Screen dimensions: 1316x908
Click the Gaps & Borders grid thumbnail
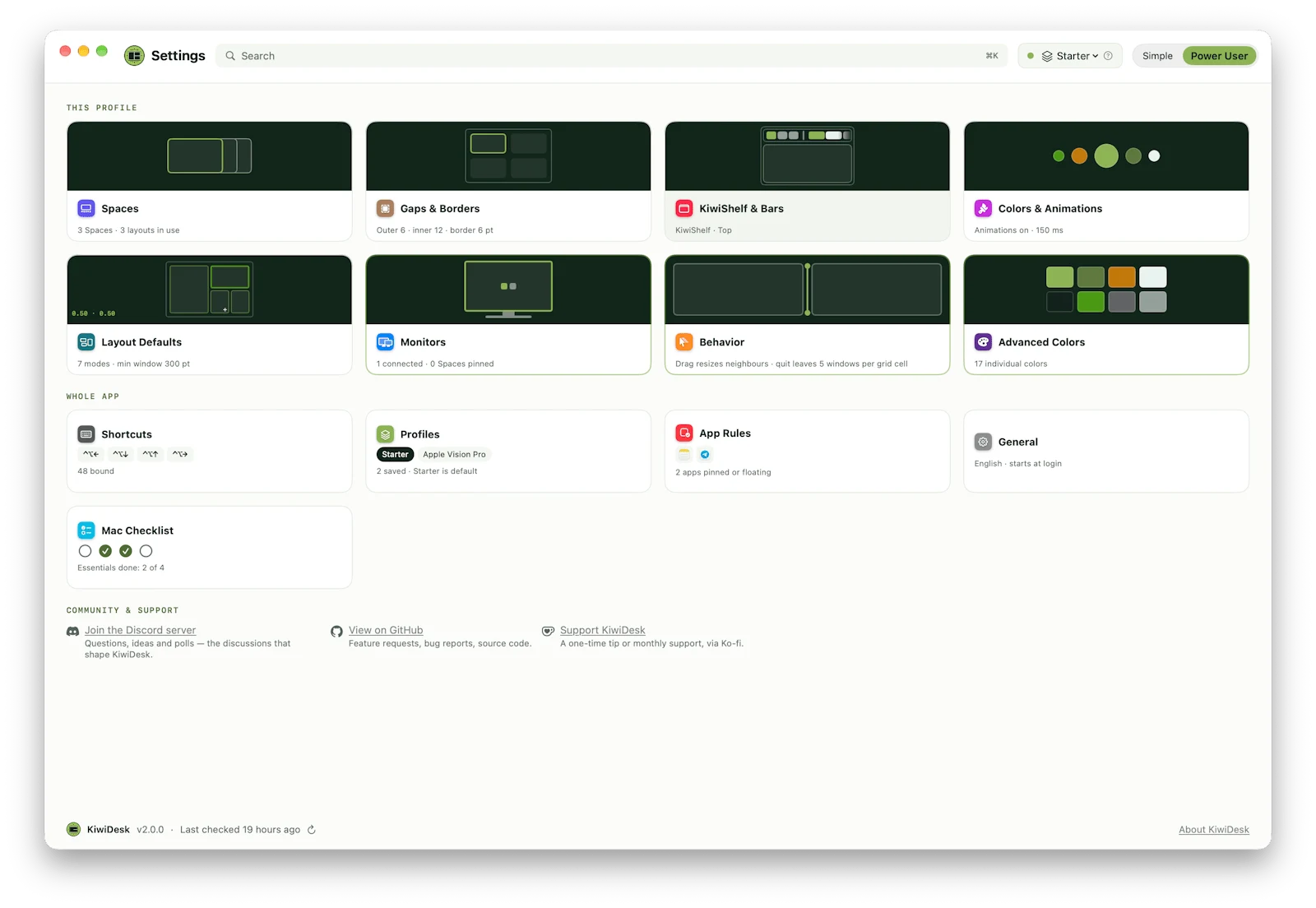pos(508,156)
